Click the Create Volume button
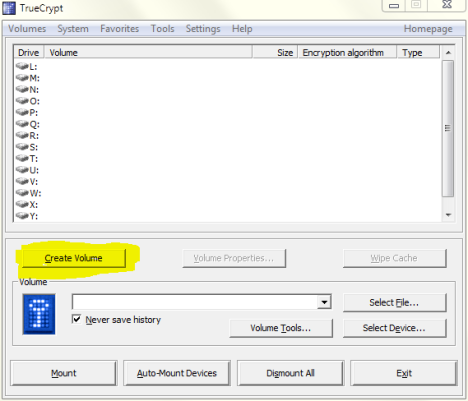Image resolution: width=468 pixels, height=401 pixels. pyautogui.click(x=74, y=258)
